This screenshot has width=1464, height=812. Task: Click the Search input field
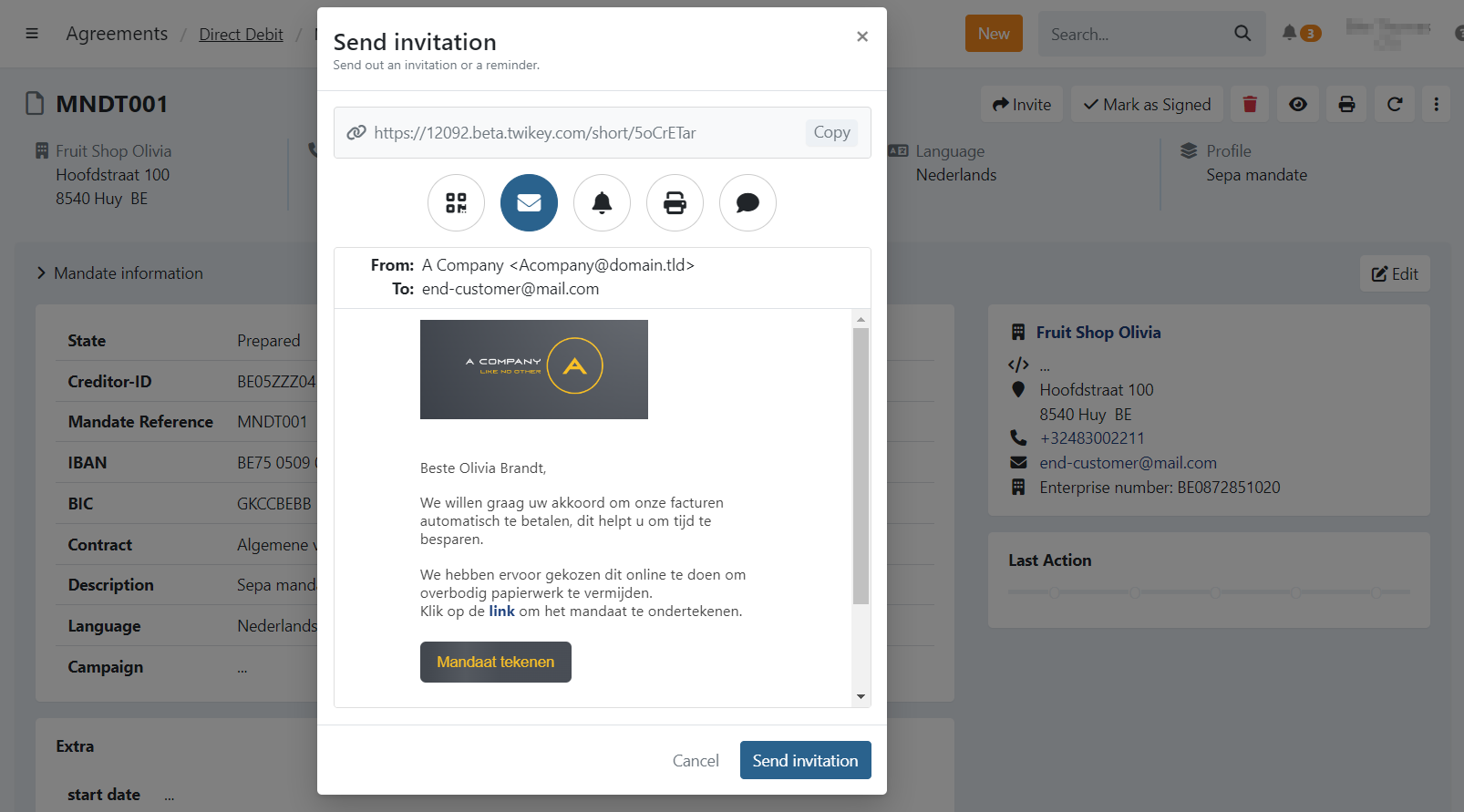pyautogui.click(x=1134, y=35)
